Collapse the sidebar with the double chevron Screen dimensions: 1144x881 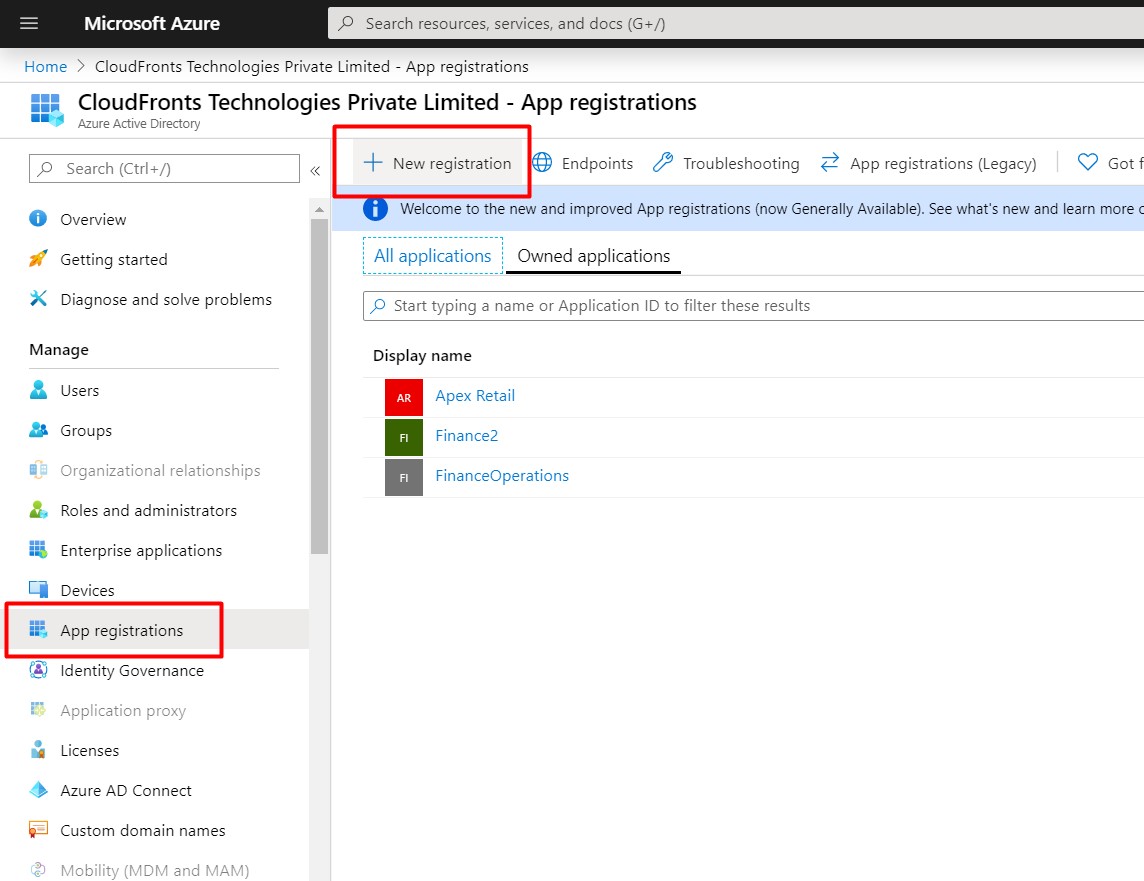tap(315, 171)
